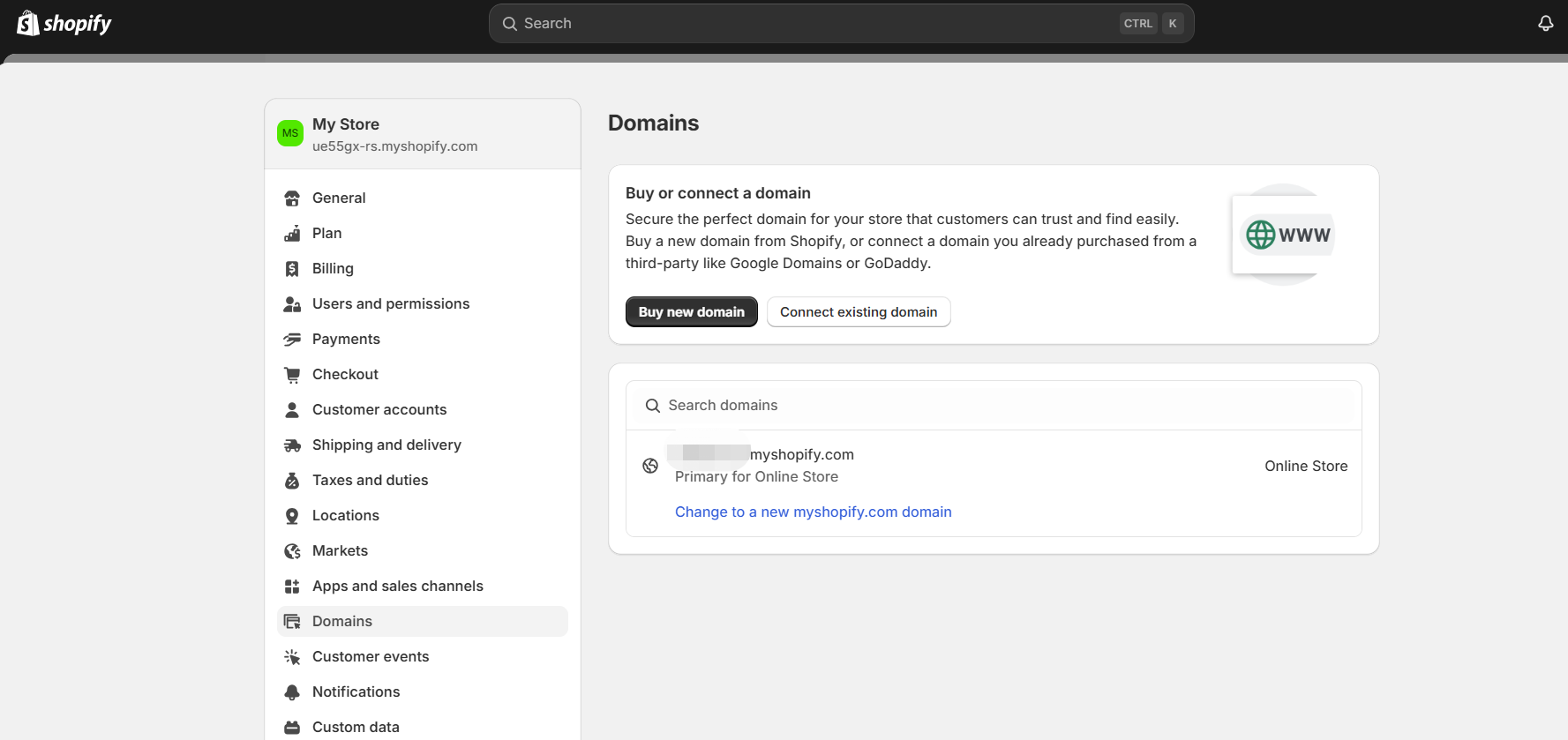
Task: Click the Shopify logo in header
Action: pos(64,24)
